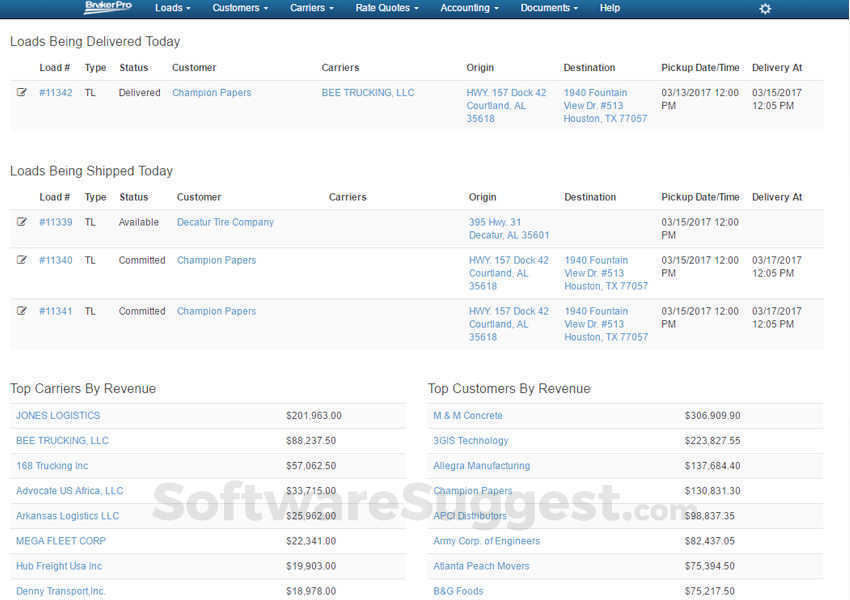Open the settings gear icon

[x=765, y=9]
